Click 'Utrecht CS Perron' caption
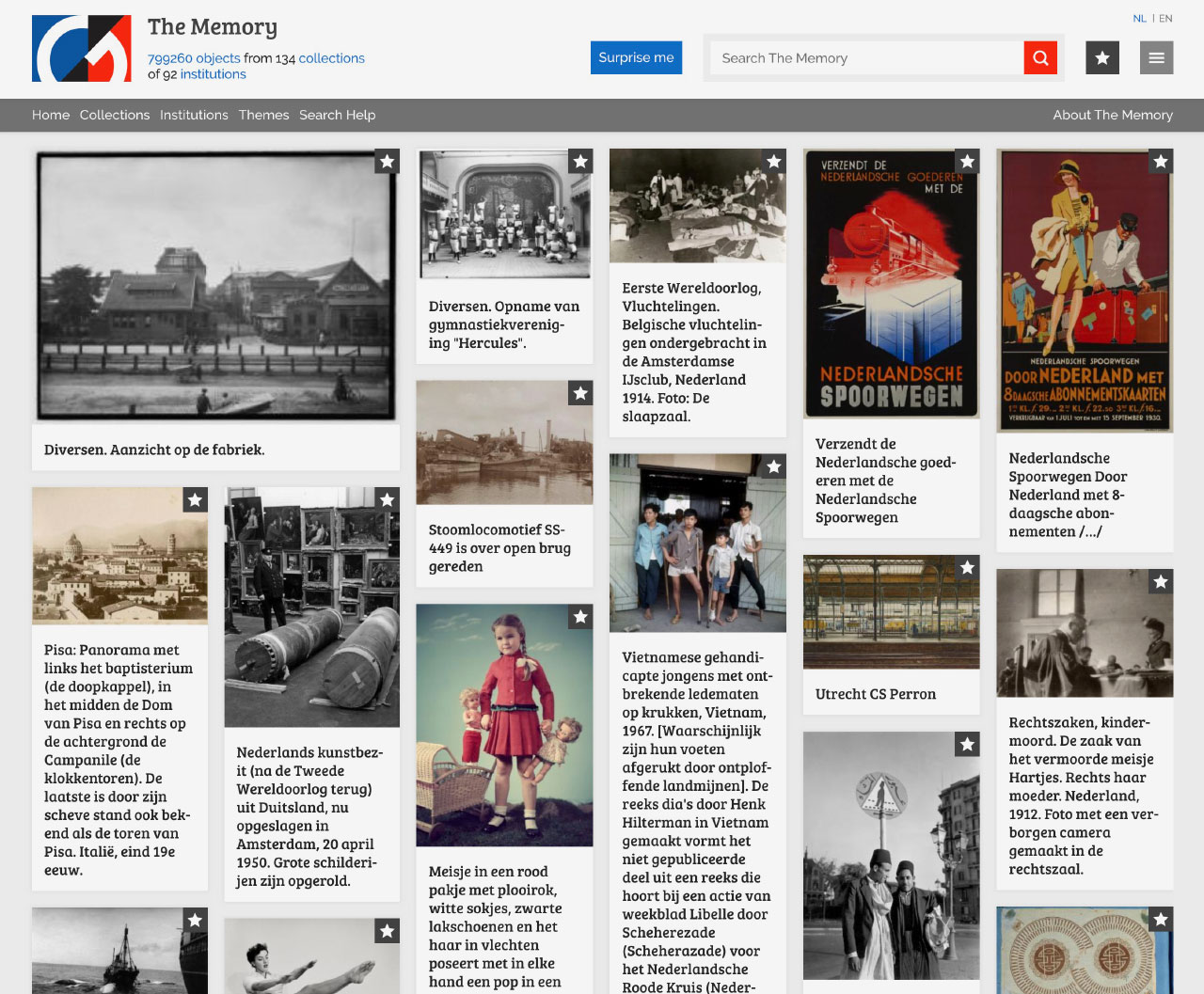Viewport: 1204px width, 994px height. pos(876,694)
